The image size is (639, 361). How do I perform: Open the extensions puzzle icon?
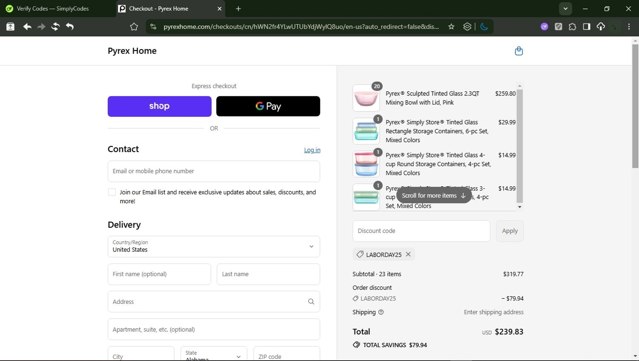click(x=572, y=26)
